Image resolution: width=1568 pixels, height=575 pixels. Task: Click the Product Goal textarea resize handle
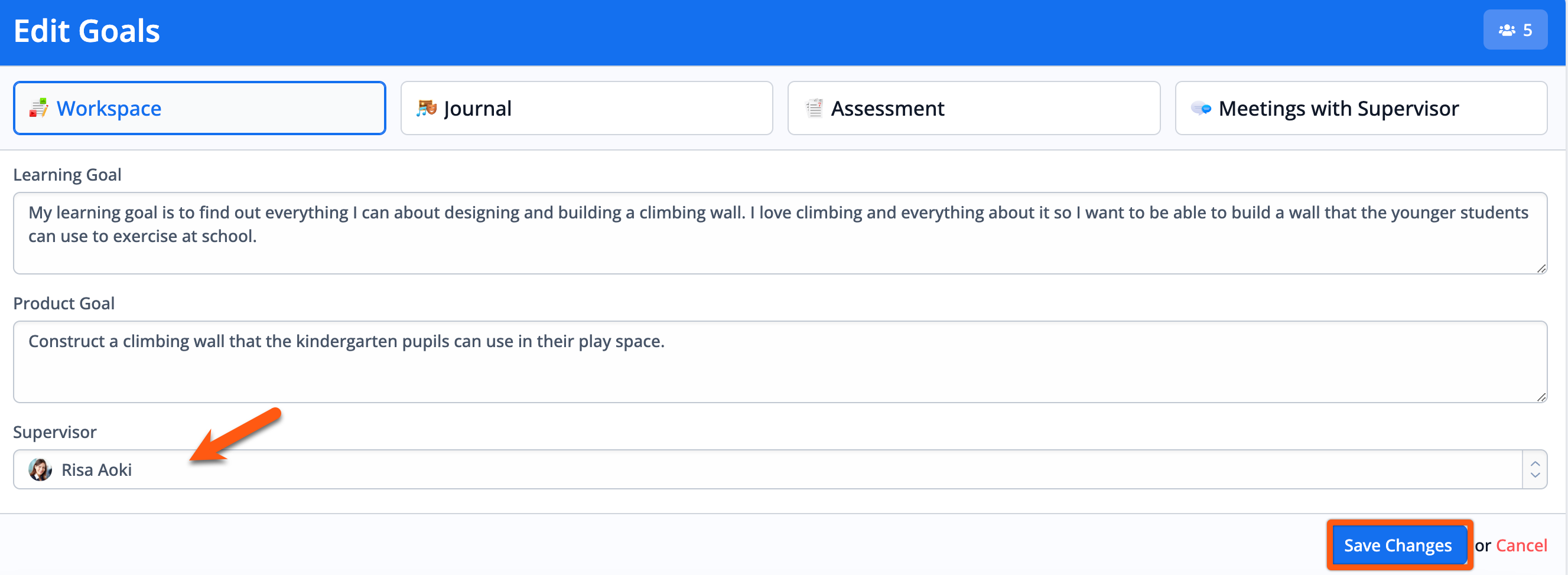(1541, 397)
